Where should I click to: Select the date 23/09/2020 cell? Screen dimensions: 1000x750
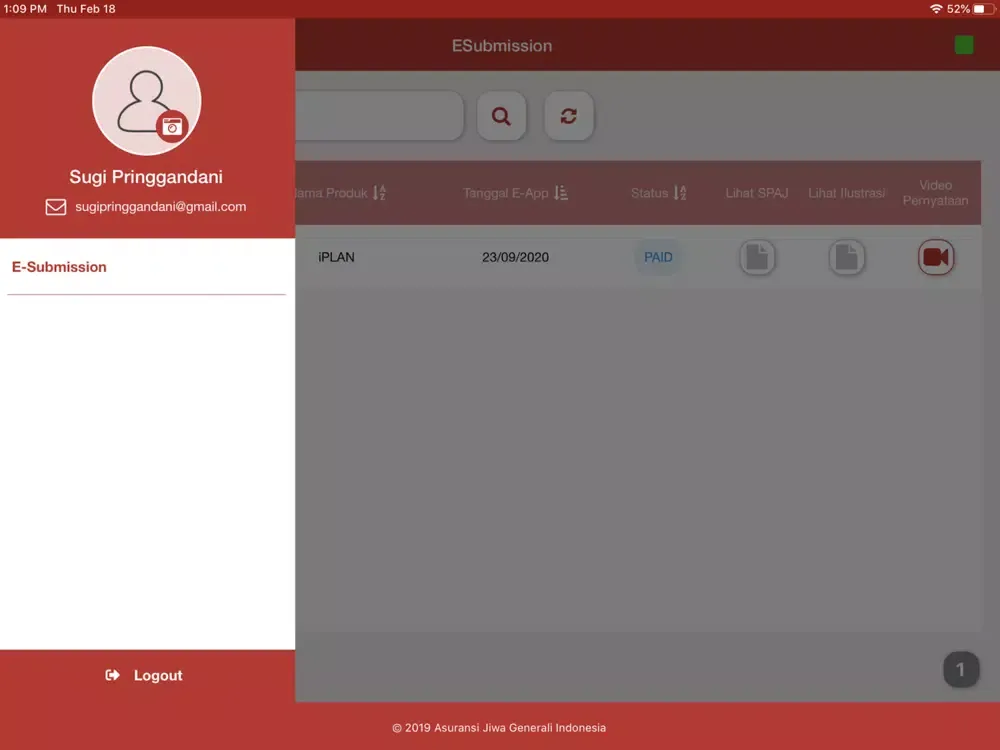(515, 257)
